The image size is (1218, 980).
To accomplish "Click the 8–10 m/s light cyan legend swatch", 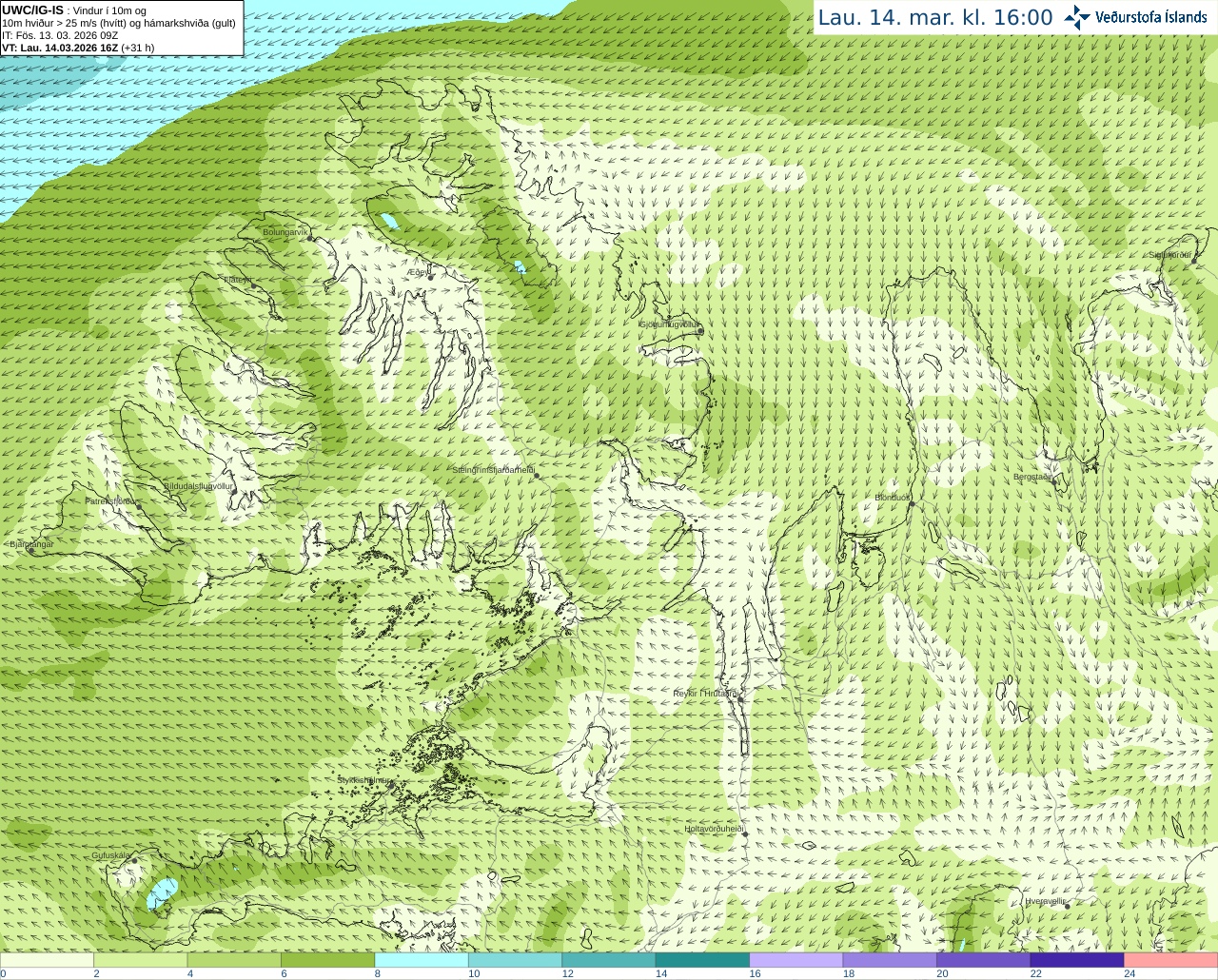I will [422, 960].
